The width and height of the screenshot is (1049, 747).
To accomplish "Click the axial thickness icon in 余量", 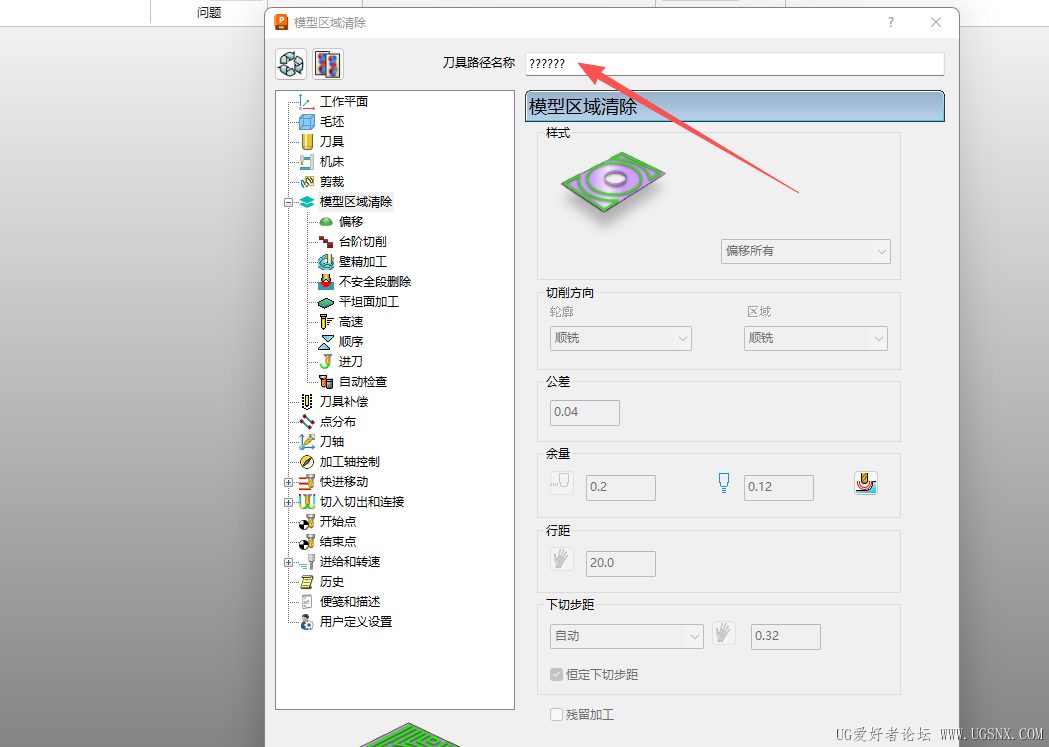I will point(723,484).
